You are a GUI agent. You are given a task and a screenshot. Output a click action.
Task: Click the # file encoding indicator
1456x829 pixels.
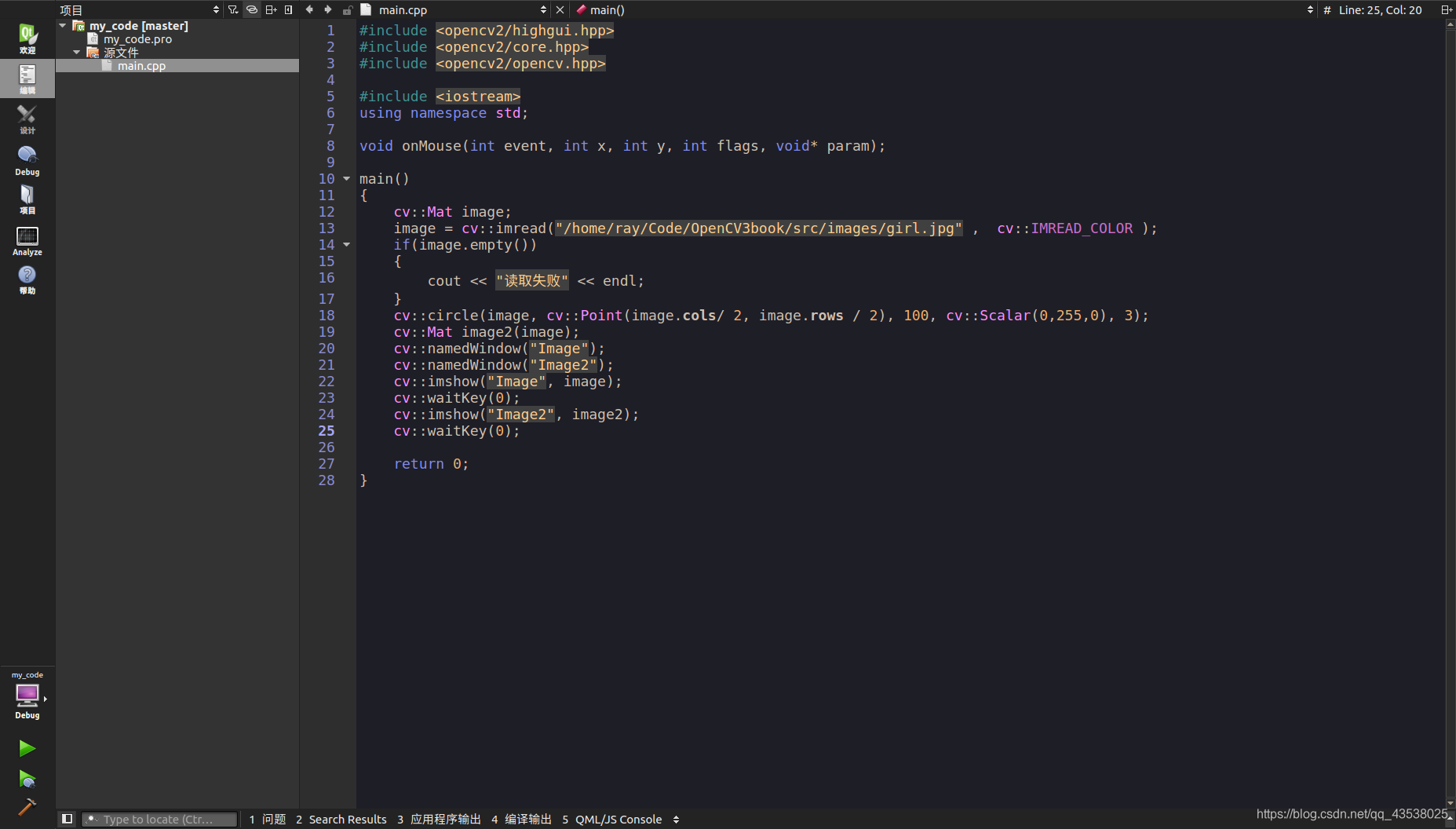[1326, 9]
